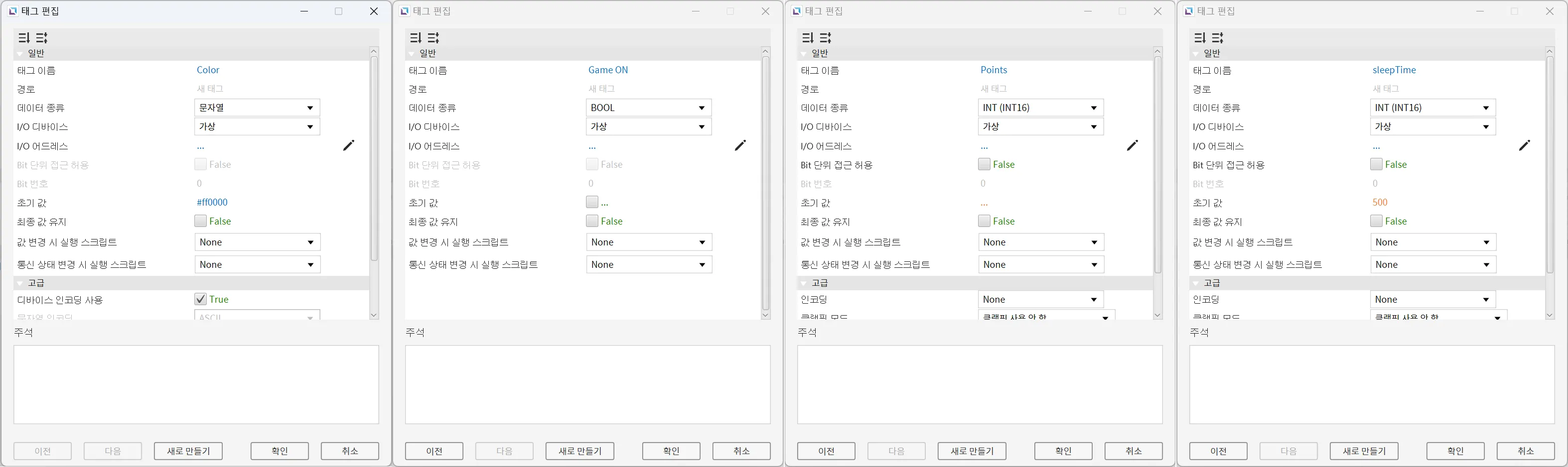Click the single down-arrow sort icon in Color window
This screenshot has width=1568, height=467.
pyautogui.click(x=24, y=38)
